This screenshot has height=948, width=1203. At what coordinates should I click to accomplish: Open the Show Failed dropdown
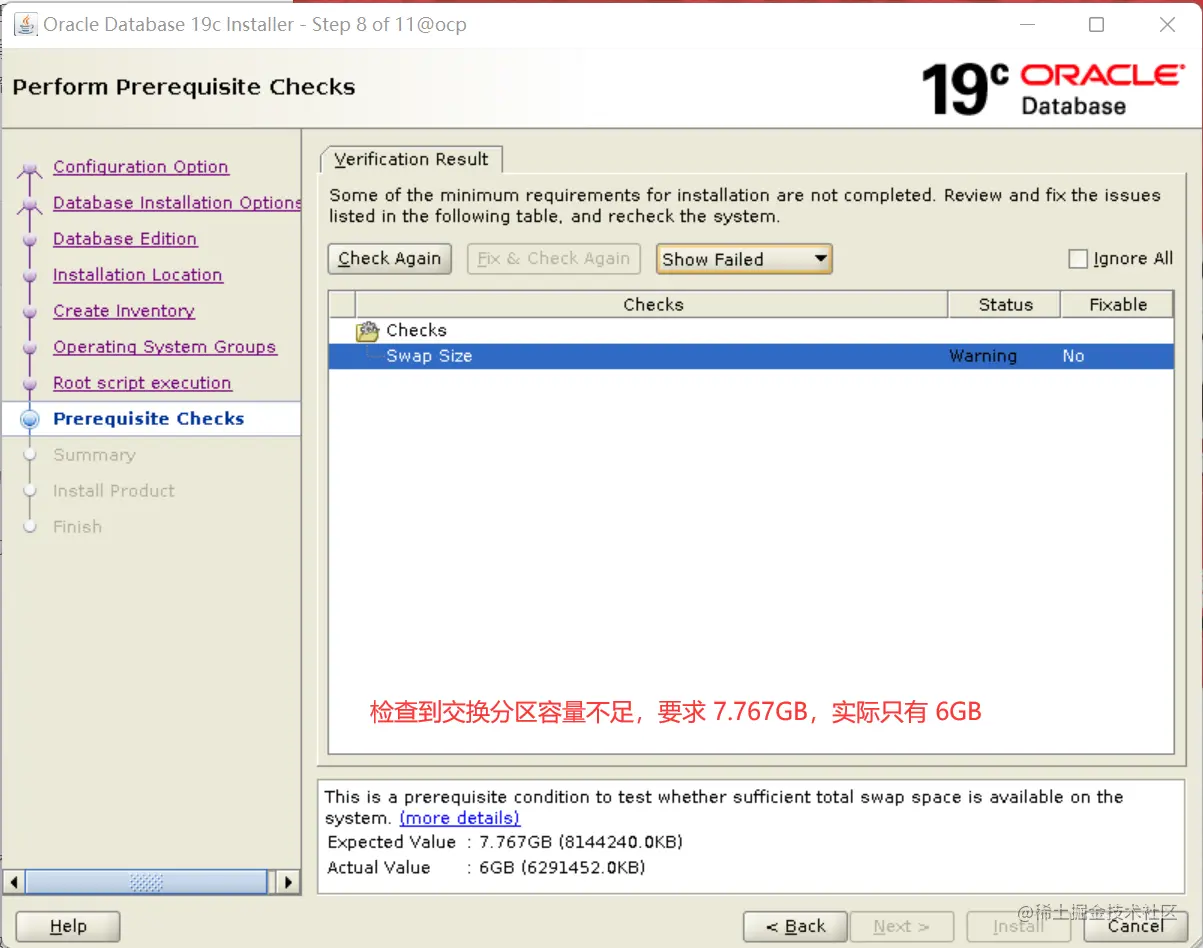[744, 259]
